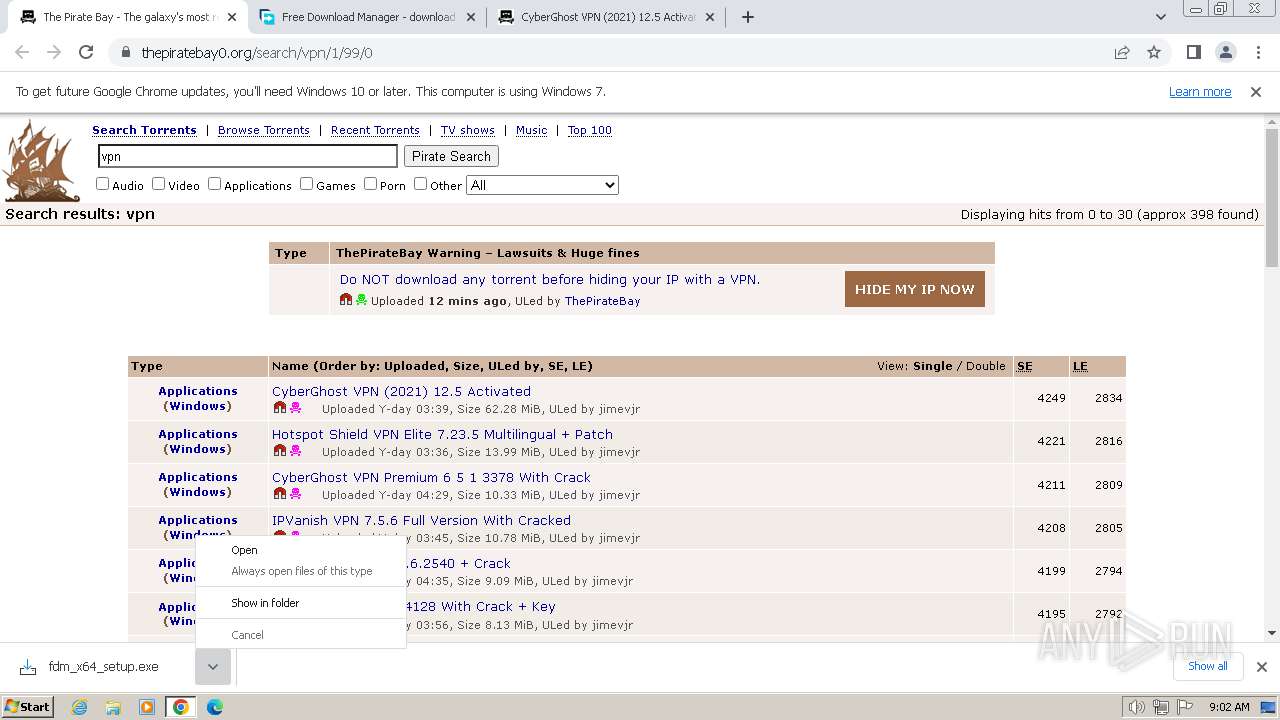Open ThePirateBay uploader link
Viewport: 1280px width, 720px height.
602,301
